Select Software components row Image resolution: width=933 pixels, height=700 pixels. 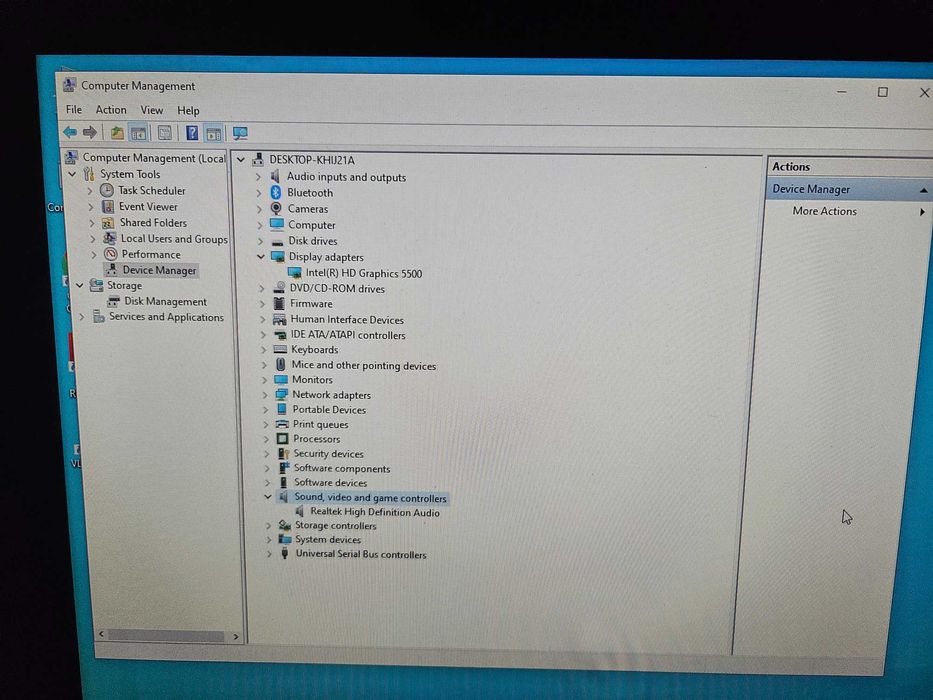pyautogui.click(x=342, y=468)
